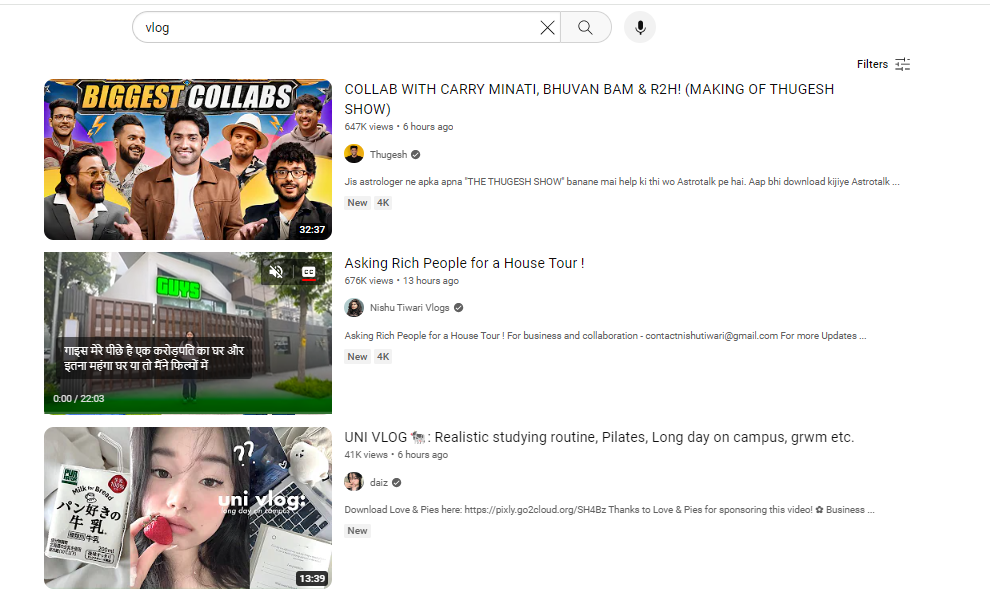990x598 pixels.
Task: Click the magnifying glass search button
Action: [586, 28]
